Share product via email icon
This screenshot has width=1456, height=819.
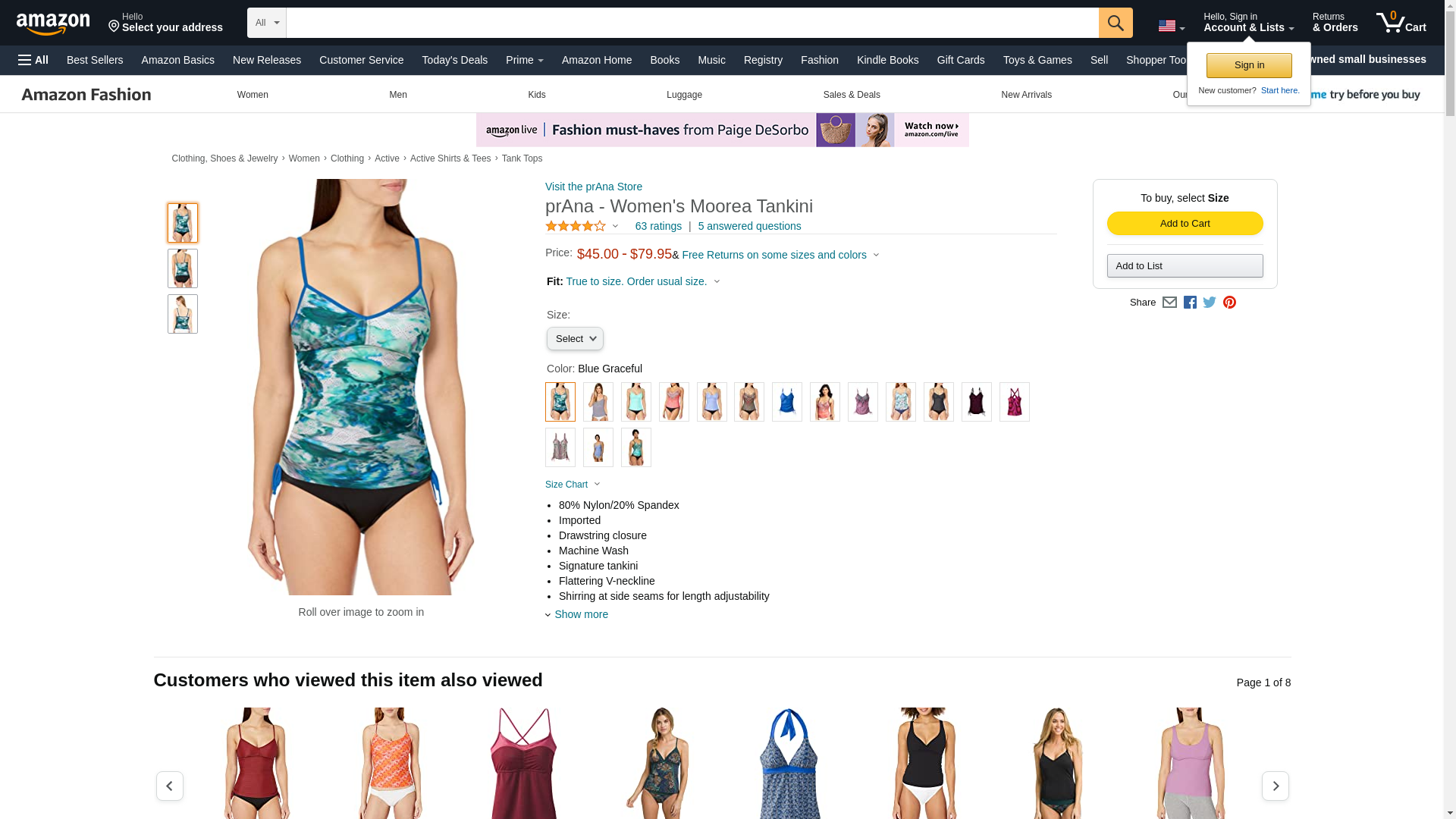point(1169,303)
